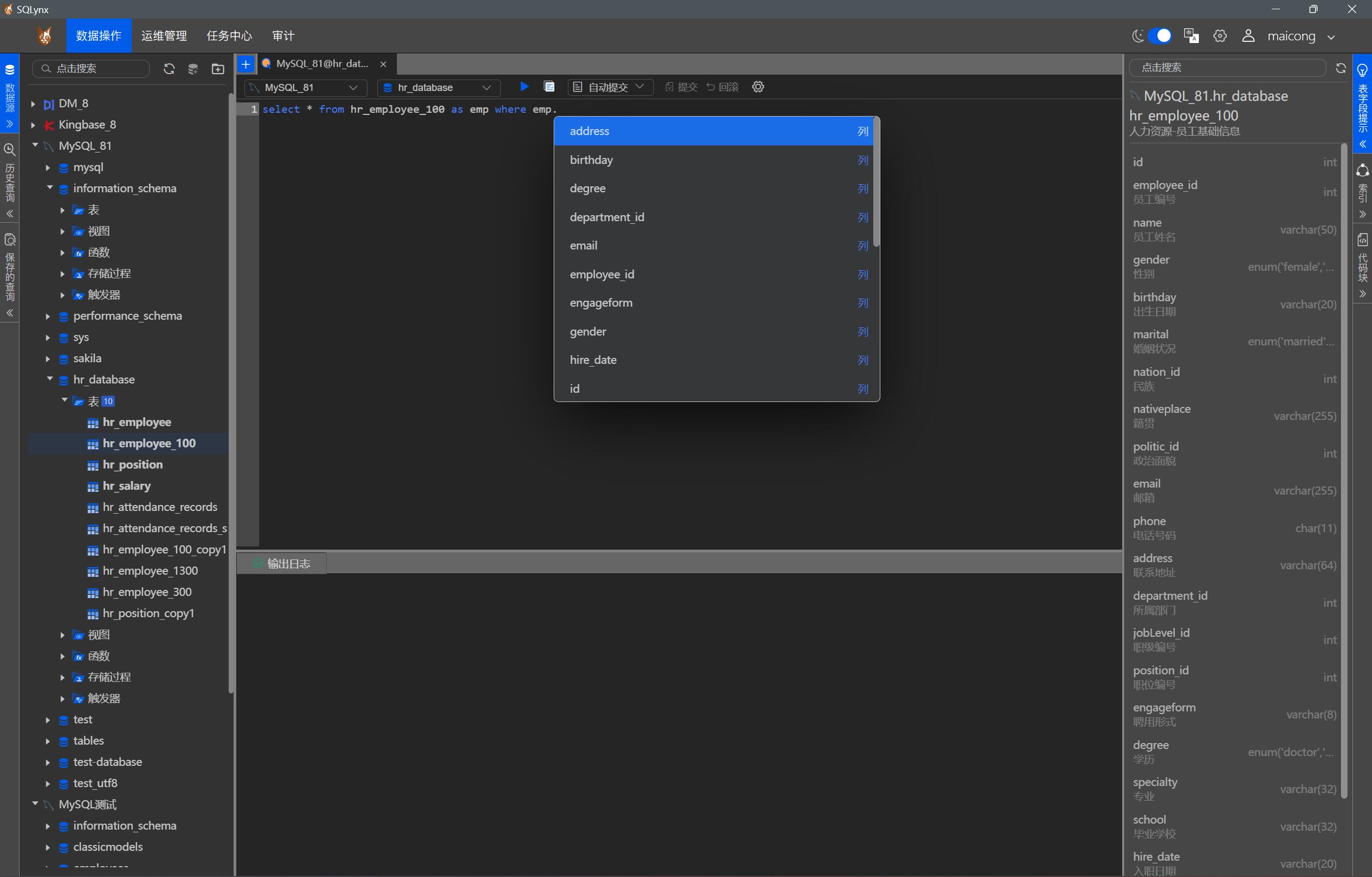Screen dimensions: 1372x877
Task: Click the 提交 commit button
Action: 682,87
